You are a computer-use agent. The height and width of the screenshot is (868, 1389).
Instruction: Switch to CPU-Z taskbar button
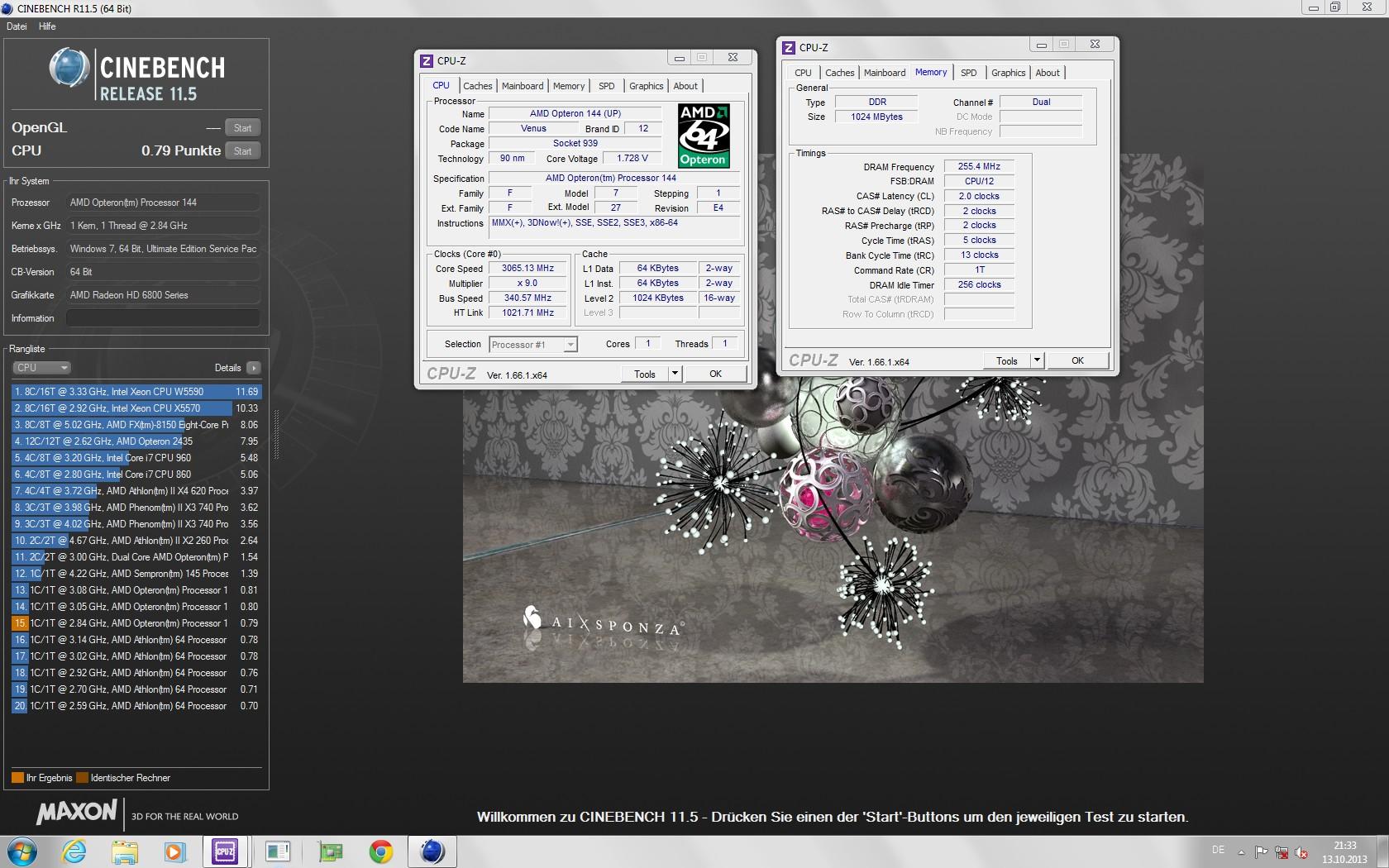coord(226,851)
